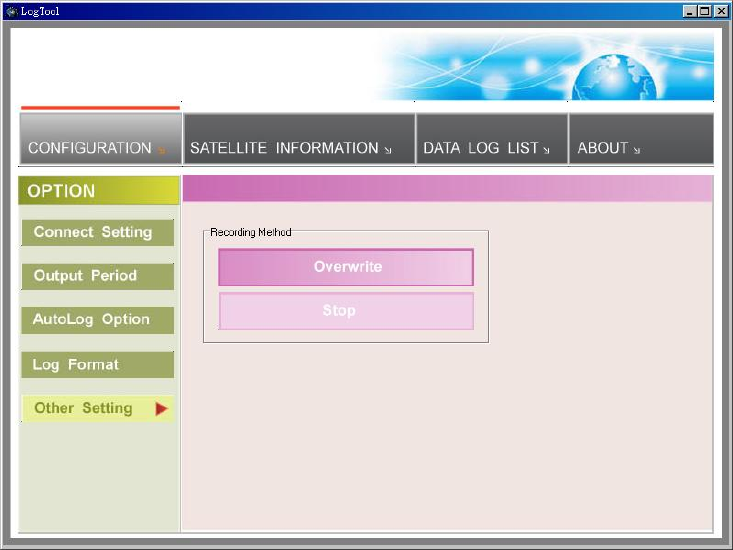Set recording method to Stop
Viewport: 733px width, 550px height.
346,311
